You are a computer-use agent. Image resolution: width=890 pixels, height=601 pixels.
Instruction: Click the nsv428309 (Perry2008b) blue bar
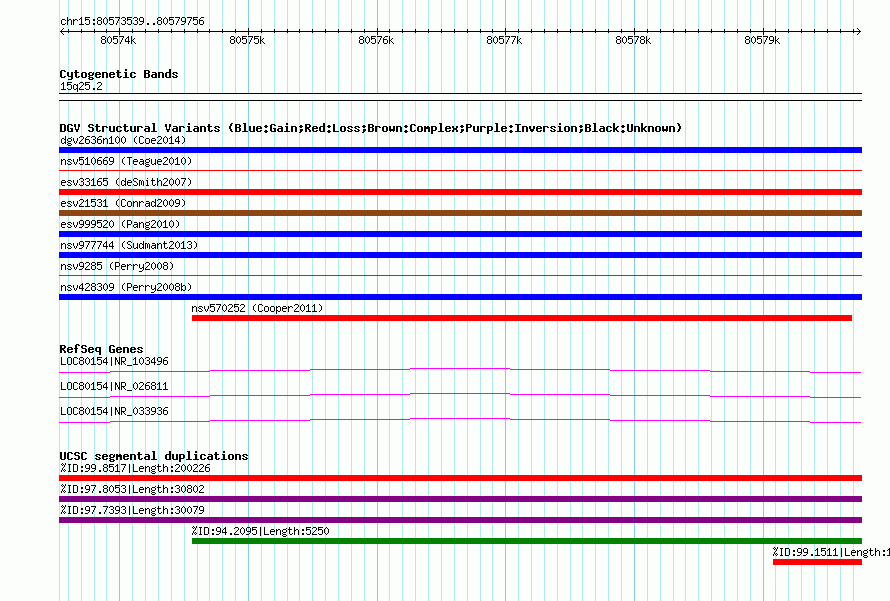pyautogui.click(x=460, y=297)
